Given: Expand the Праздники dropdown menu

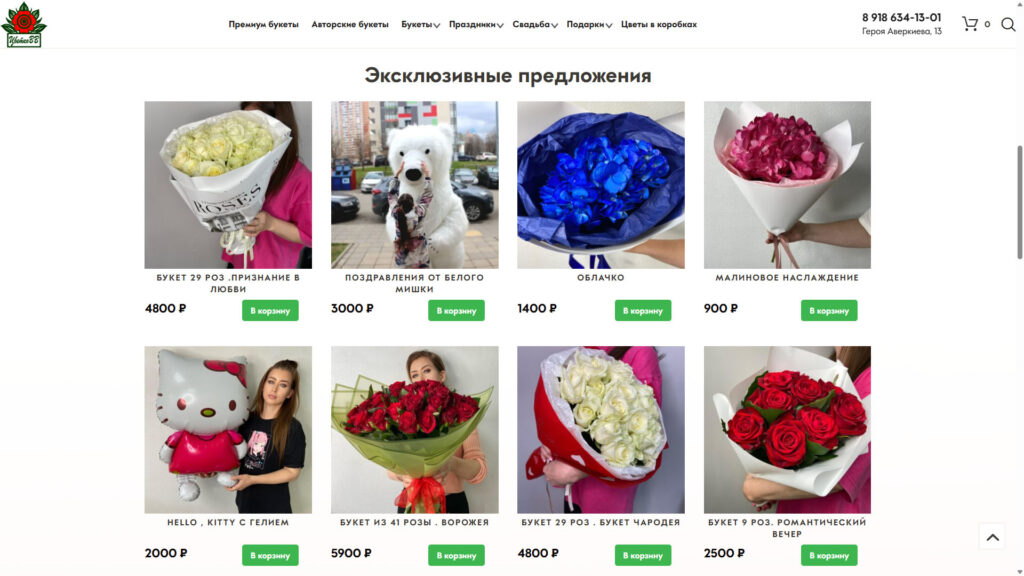Looking at the screenshot, I should pos(475,25).
